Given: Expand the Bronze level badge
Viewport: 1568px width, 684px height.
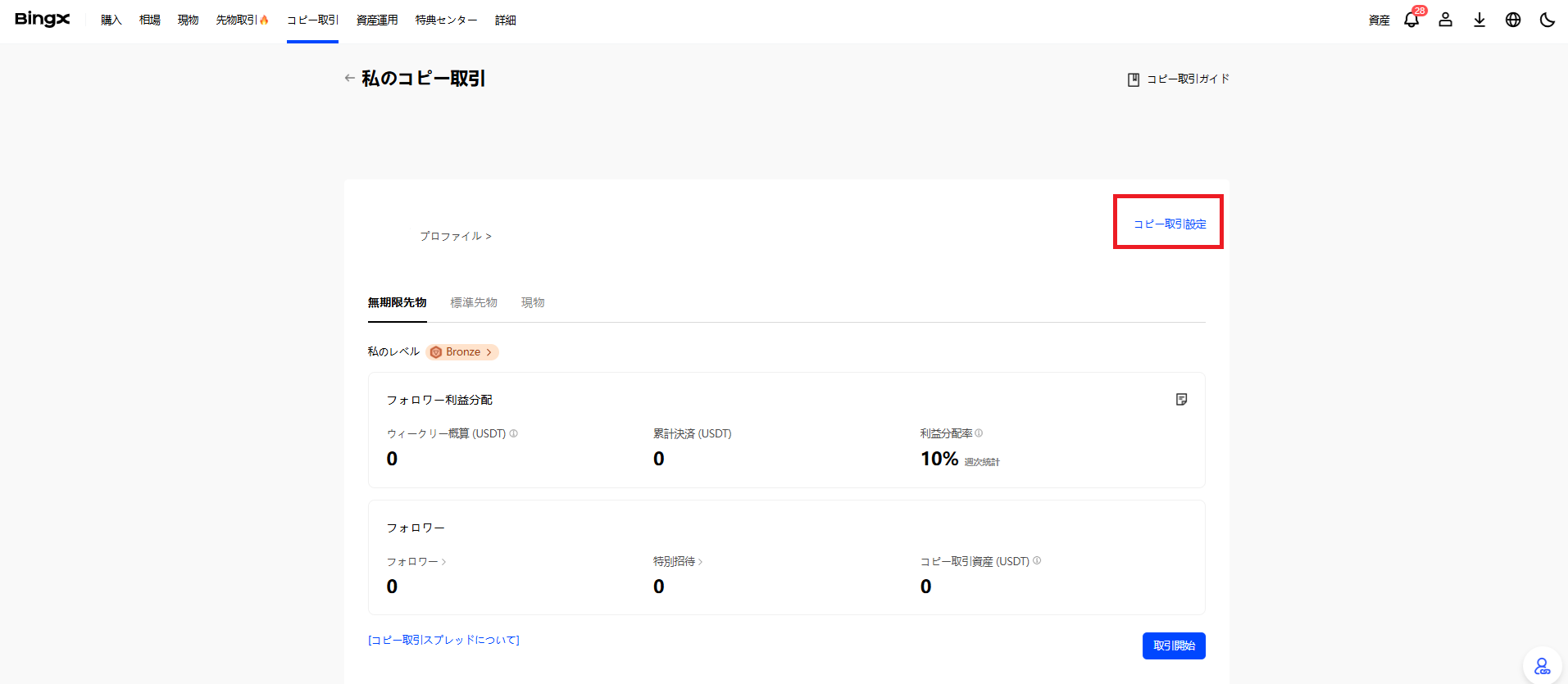Looking at the screenshot, I should click(462, 352).
